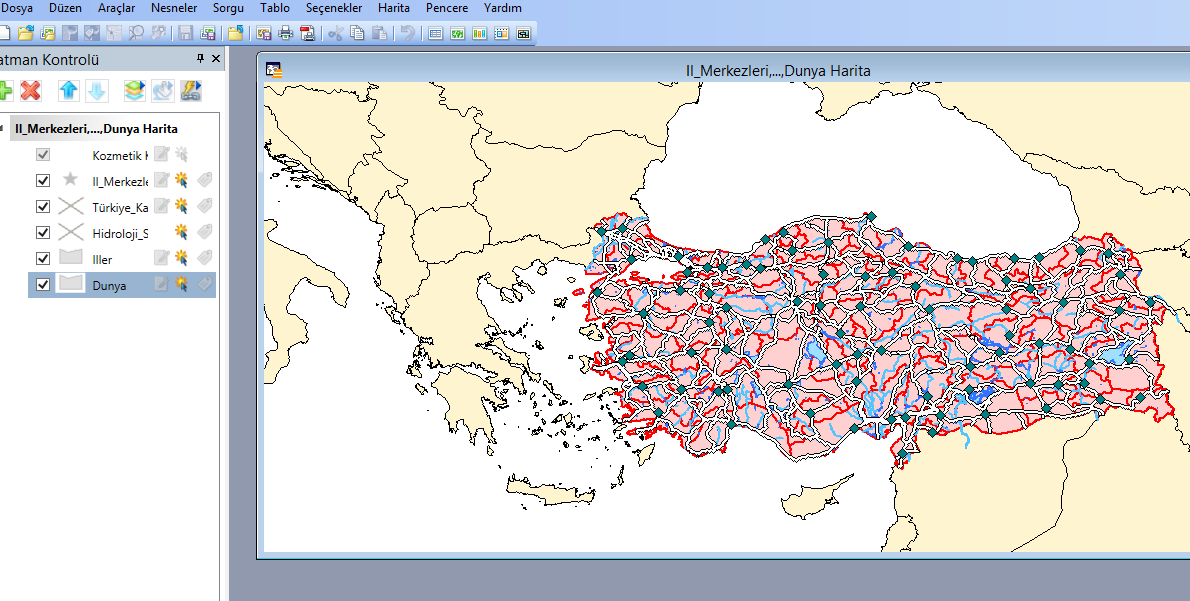Open the Harita menu
The height and width of the screenshot is (601, 1190).
394,8
